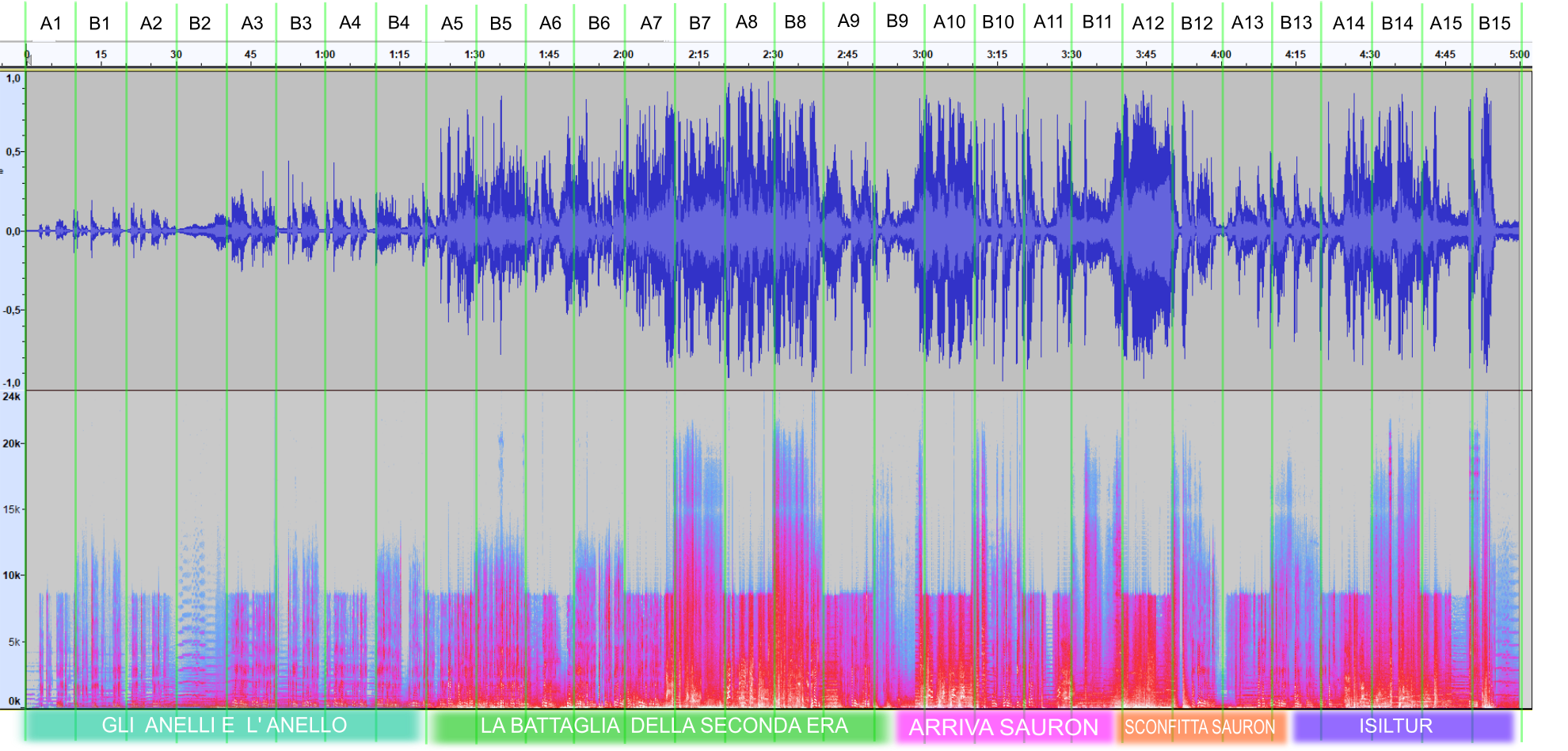The height and width of the screenshot is (751, 1568).
Task: Select the B12 segment label
Action: tap(1197, 24)
